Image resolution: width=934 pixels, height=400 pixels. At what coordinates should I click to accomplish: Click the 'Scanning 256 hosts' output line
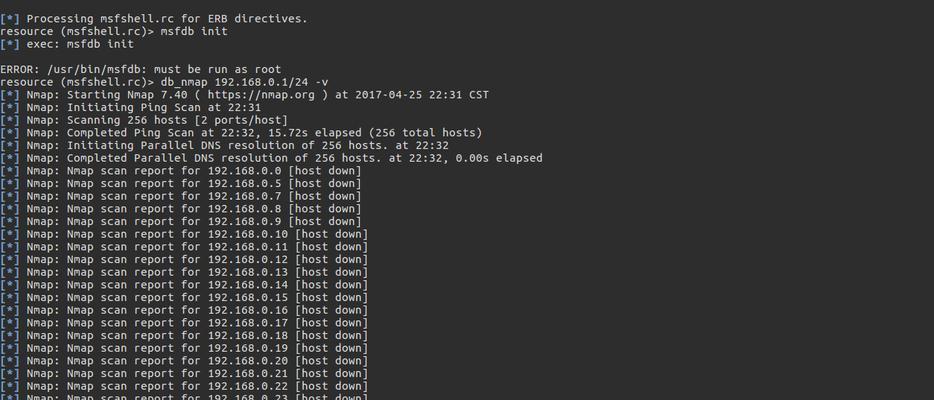pyautogui.click(x=144, y=120)
